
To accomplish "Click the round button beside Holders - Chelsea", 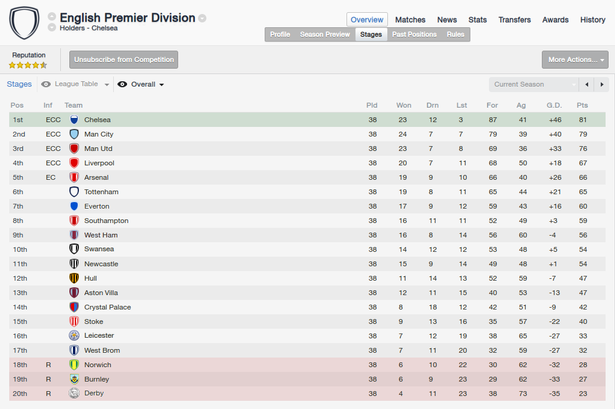I will 51,27.
